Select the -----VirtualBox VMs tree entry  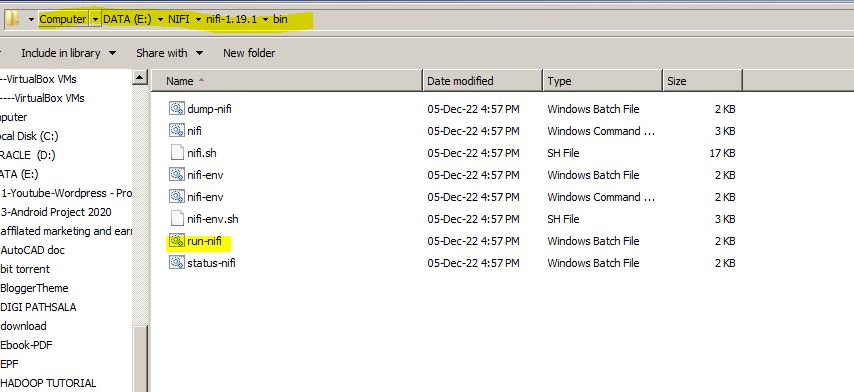point(42,98)
